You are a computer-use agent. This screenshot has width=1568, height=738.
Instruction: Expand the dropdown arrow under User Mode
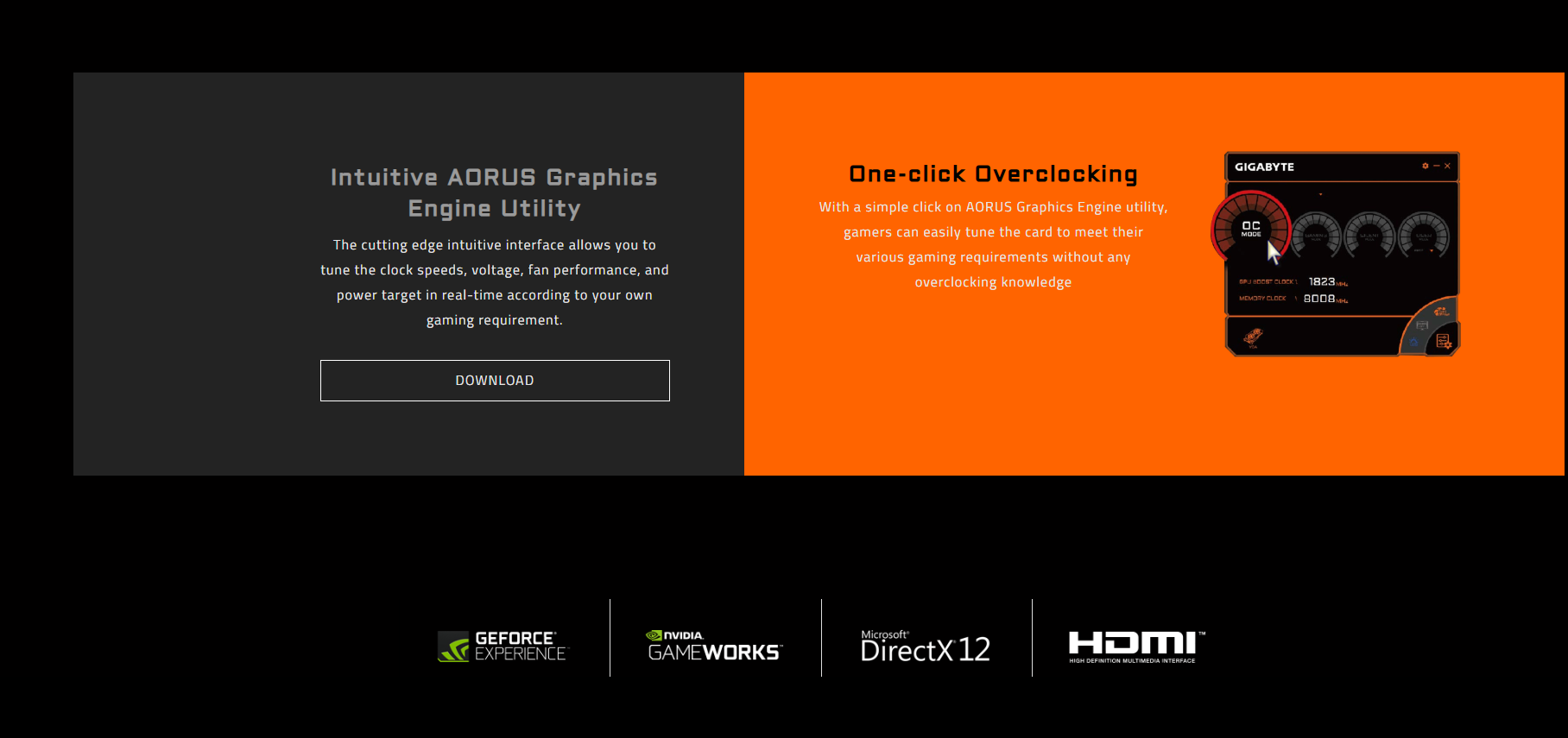1432,251
